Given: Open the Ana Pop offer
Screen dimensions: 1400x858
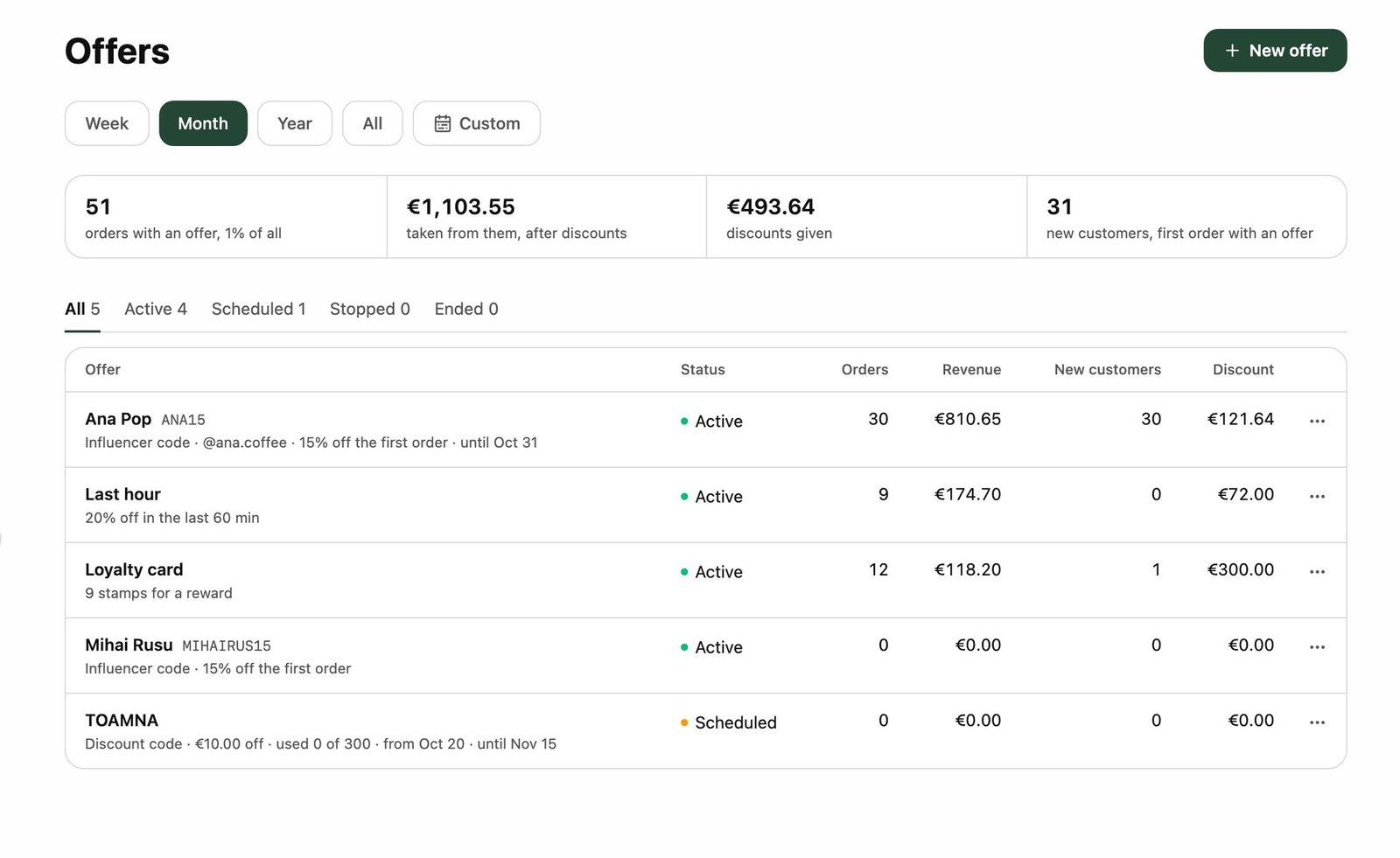Looking at the screenshot, I should (x=118, y=419).
